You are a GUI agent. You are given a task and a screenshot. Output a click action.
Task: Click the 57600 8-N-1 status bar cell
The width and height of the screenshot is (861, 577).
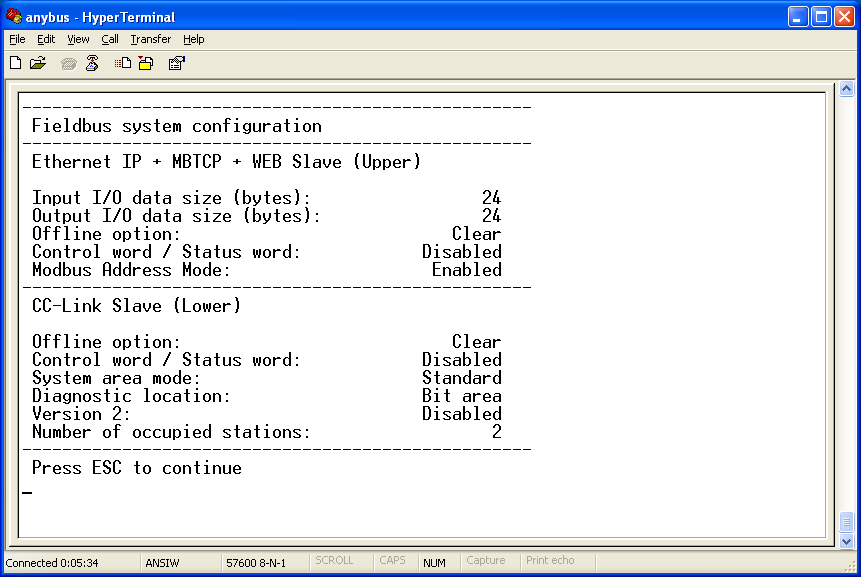256,563
